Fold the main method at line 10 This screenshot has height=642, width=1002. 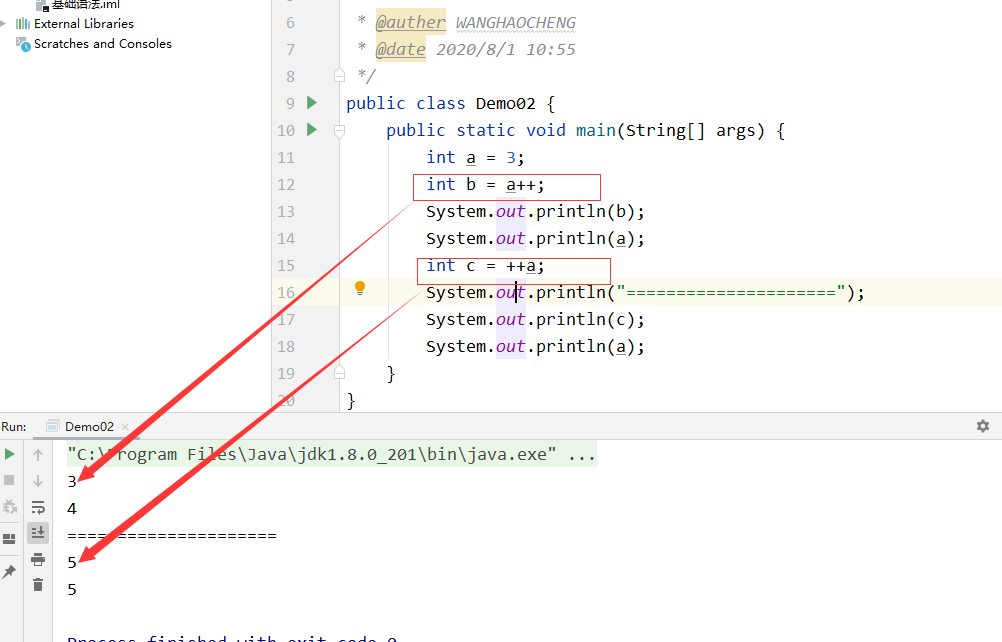(x=339, y=131)
